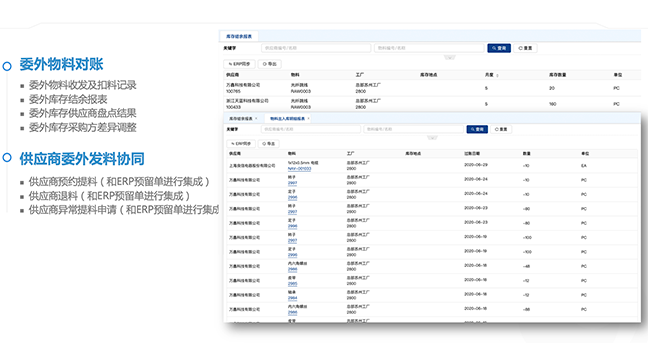Click bullet 委外库存结余报表

point(68,99)
